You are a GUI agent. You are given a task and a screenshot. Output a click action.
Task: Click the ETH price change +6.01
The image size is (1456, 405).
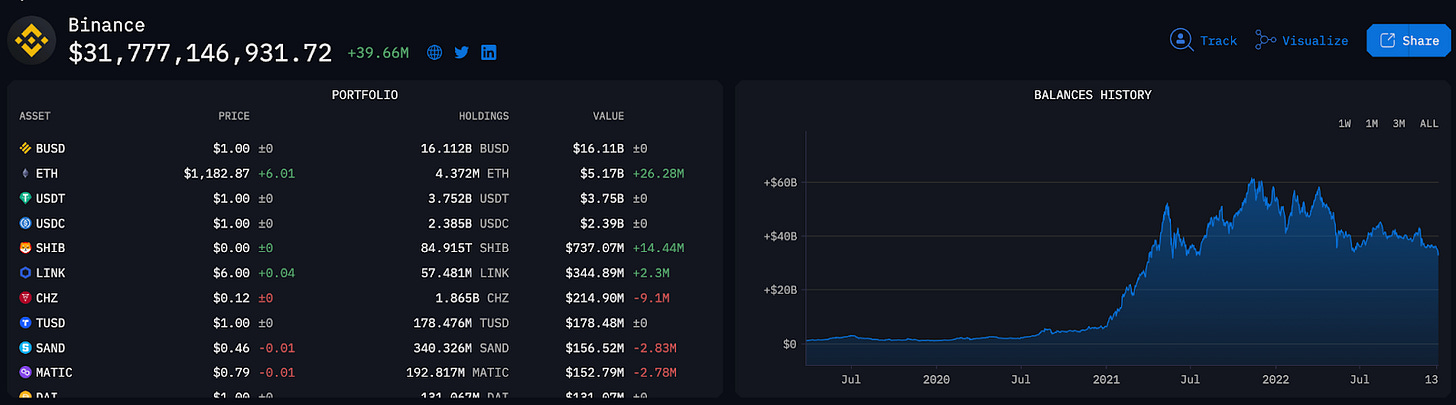[x=276, y=173]
